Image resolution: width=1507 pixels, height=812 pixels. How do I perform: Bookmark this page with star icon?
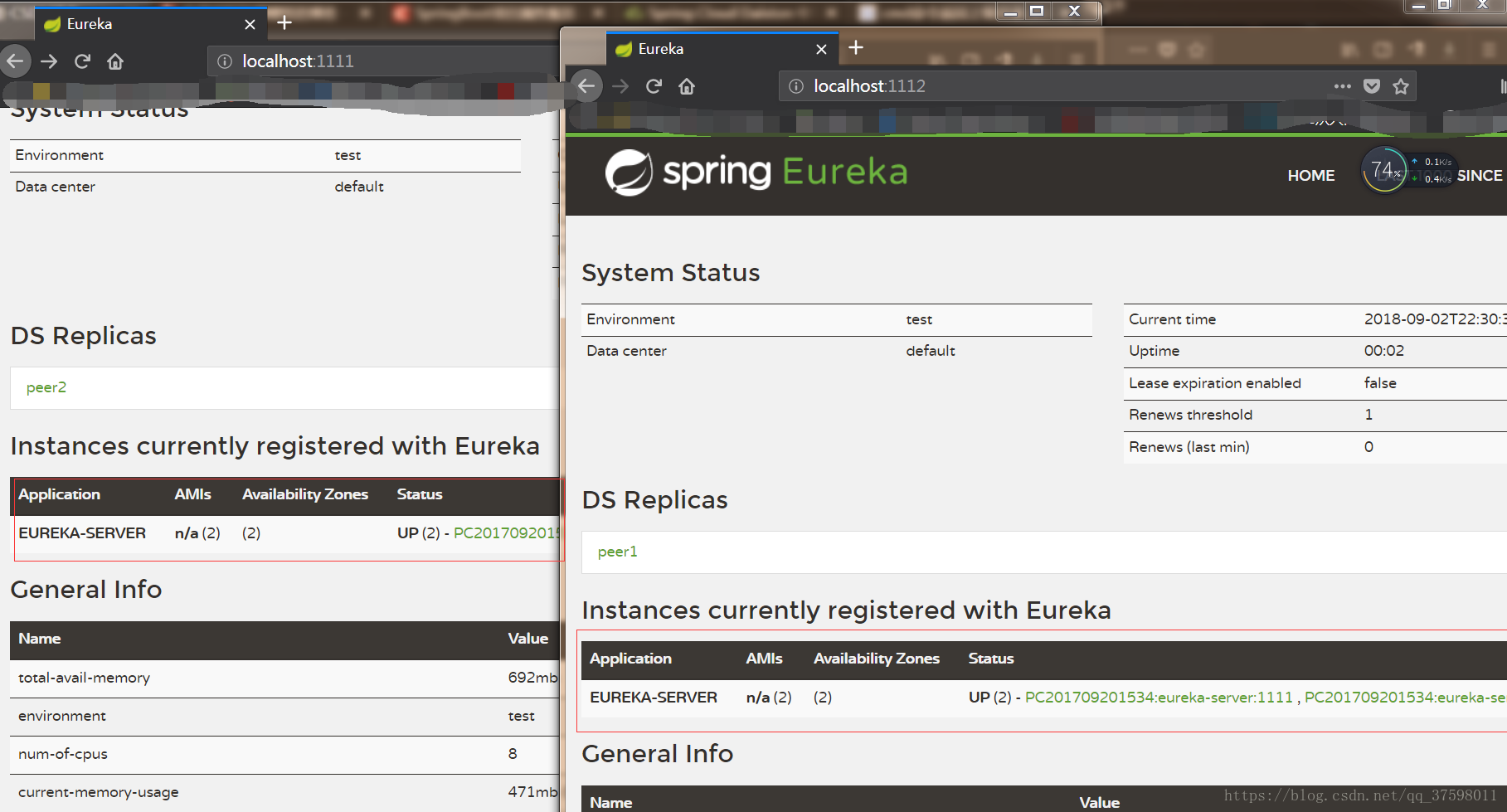[x=1401, y=86]
